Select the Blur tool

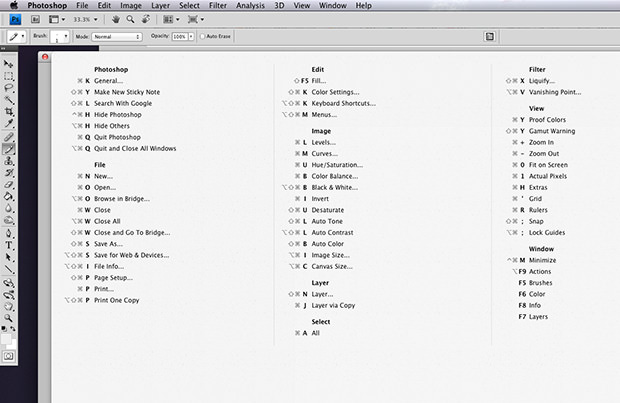pos(8,208)
